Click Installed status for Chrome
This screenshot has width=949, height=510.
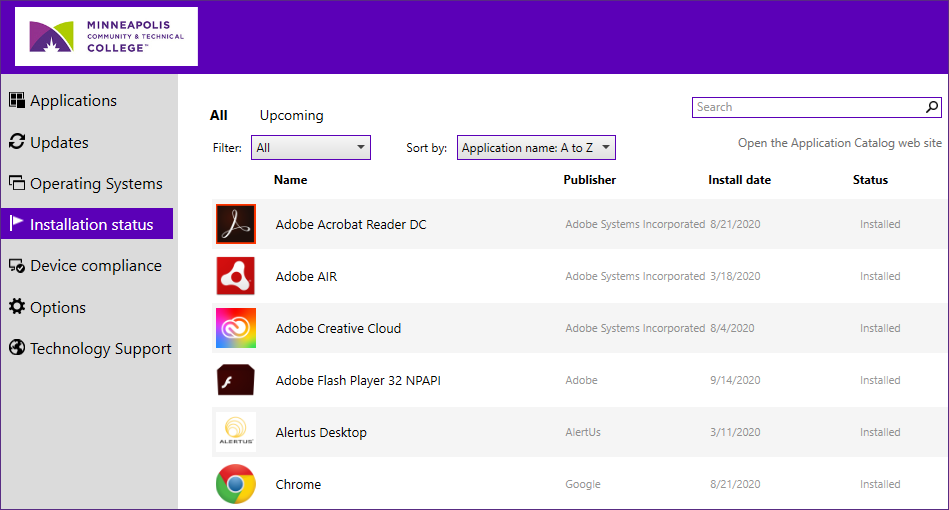point(880,484)
